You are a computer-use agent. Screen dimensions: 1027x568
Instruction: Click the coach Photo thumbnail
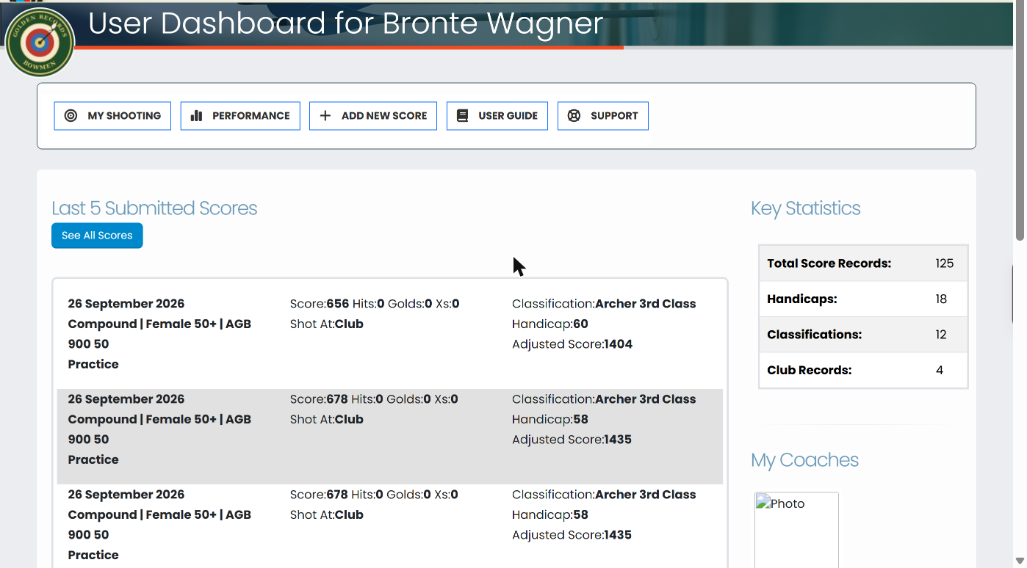click(796, 530)
